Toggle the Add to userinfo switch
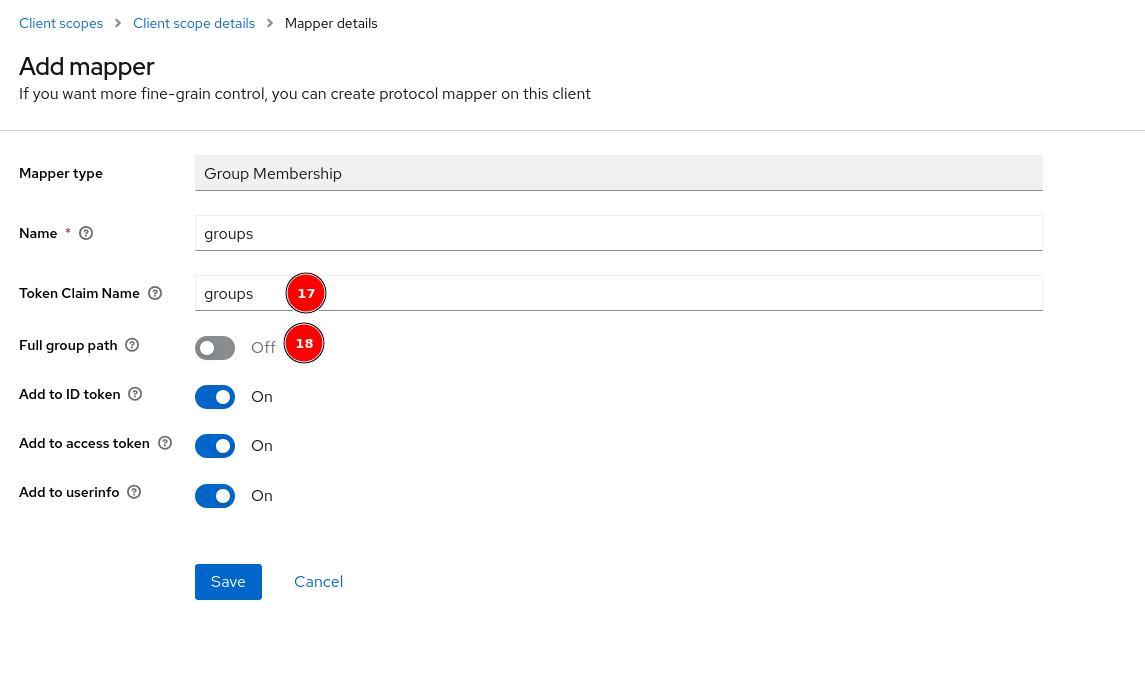The width and height of the screenshot is (1145, 690). coord(215,496)
